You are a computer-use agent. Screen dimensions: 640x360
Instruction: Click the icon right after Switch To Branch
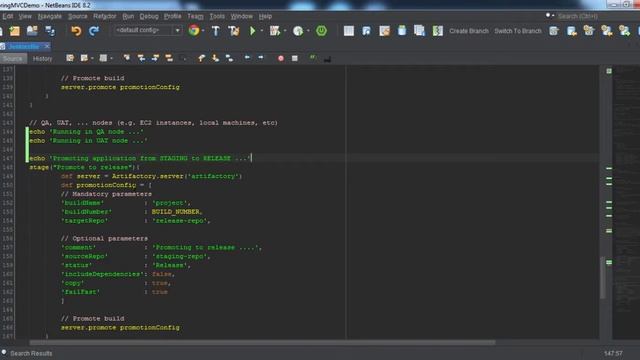coord(554,31)
